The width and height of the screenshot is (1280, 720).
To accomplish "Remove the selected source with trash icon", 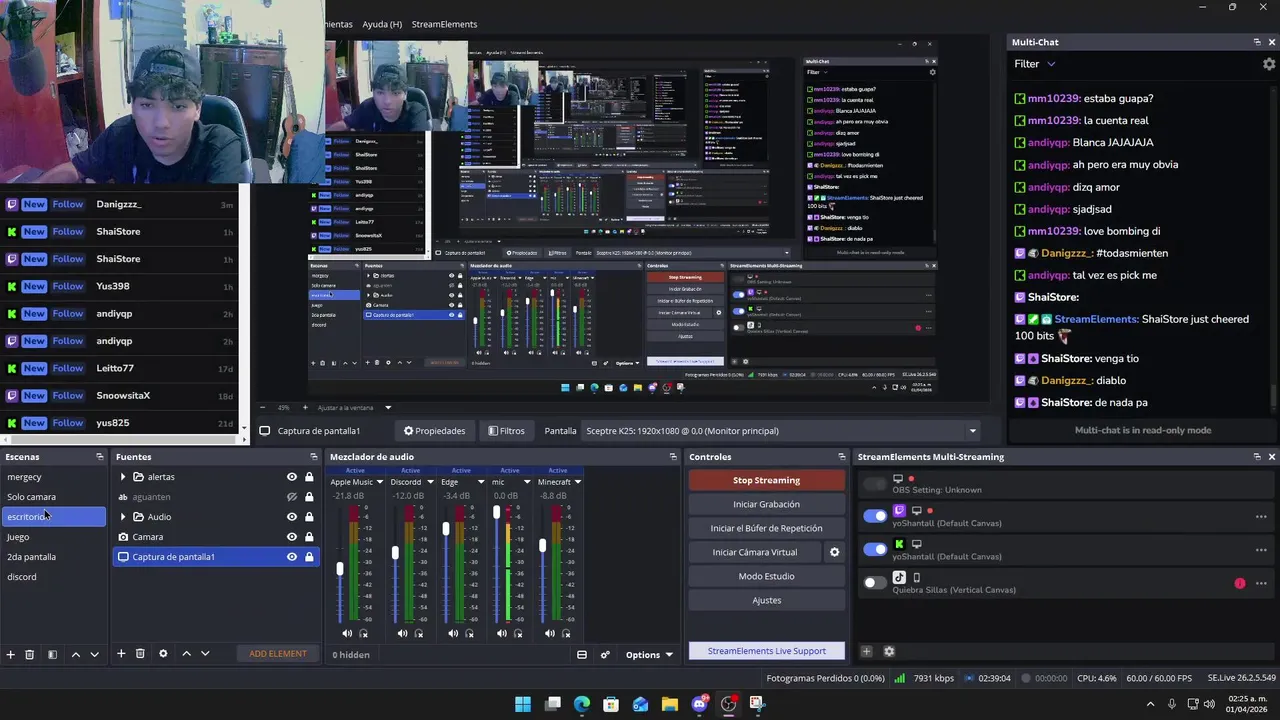I will pos(140,654).
